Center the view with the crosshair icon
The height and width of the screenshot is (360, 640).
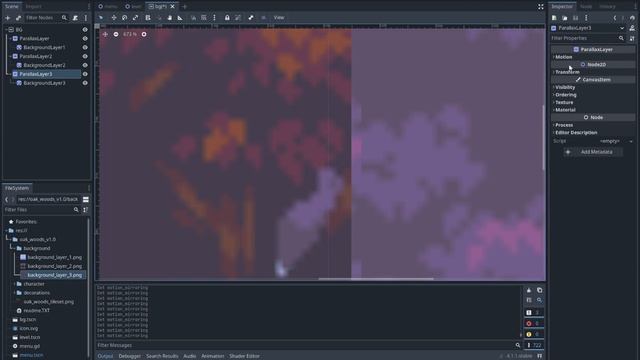coord(105,34)
